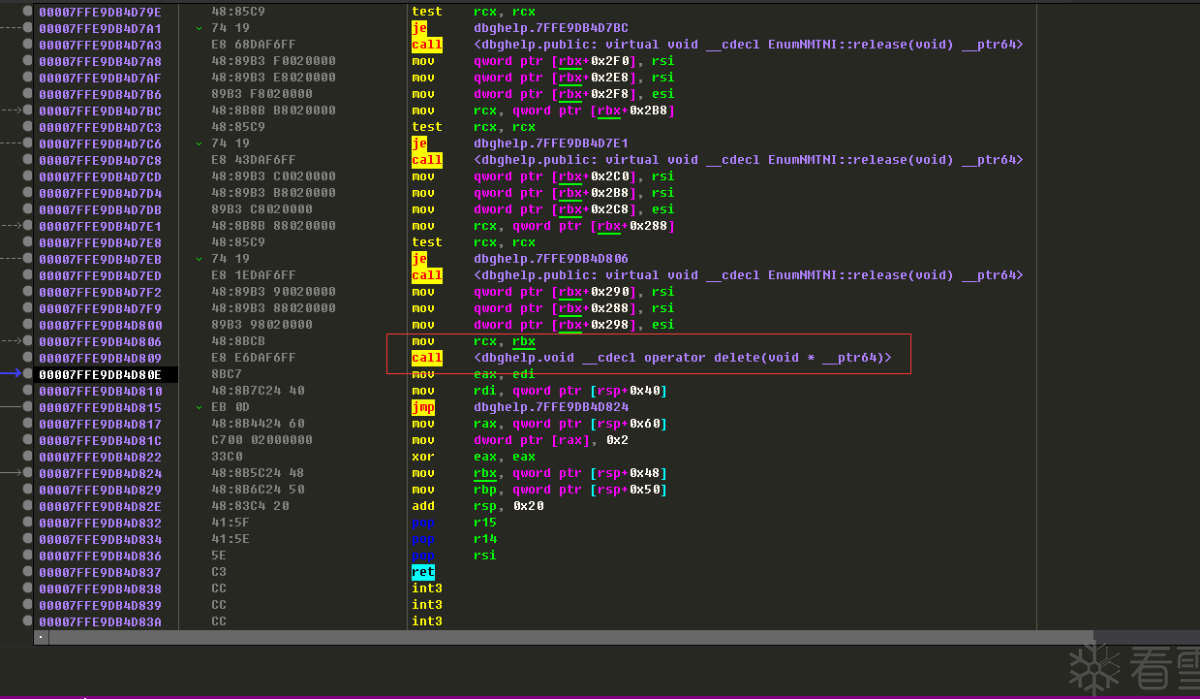Select address 00007FFE9DB4D7BC
Screen dimensions: 1200x699
click(x=100, y=111)
